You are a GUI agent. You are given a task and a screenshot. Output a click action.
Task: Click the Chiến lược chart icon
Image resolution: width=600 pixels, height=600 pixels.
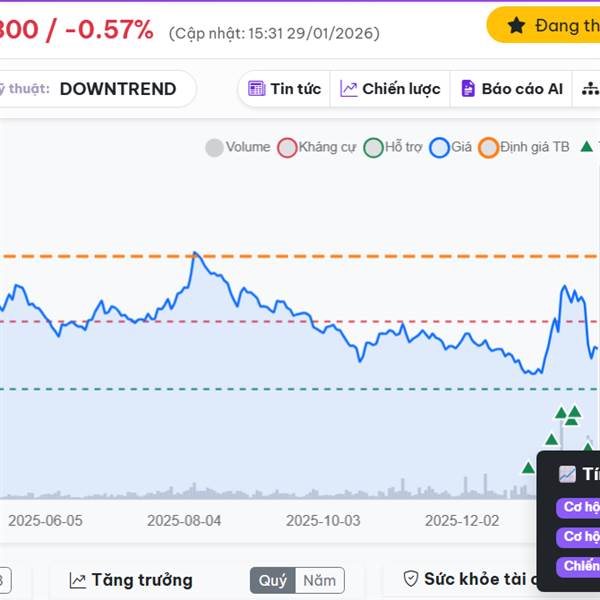click(349, 89)
